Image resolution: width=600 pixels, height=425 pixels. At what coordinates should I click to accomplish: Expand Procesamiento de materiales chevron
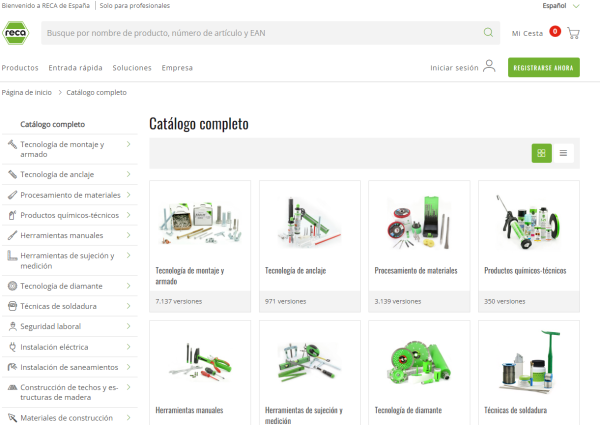(129, 194)
